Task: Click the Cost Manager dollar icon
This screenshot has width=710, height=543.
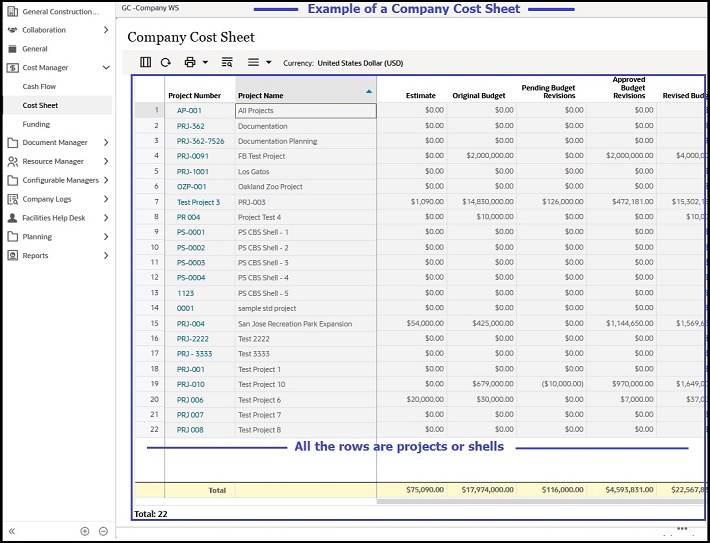Action: click(x=13, y=67)
